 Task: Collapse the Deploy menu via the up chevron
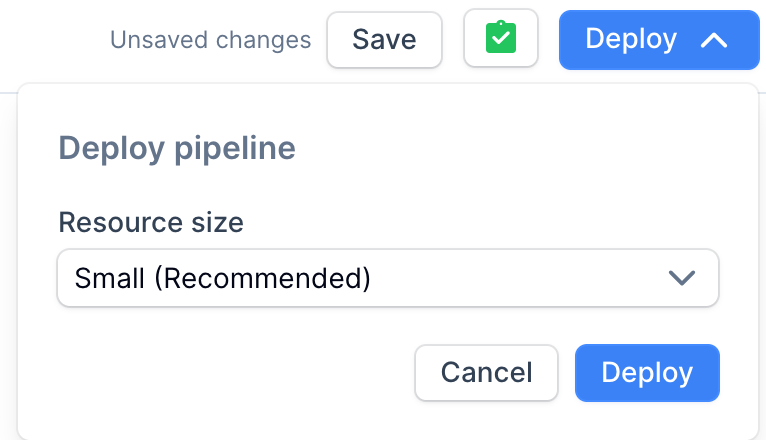713,40
